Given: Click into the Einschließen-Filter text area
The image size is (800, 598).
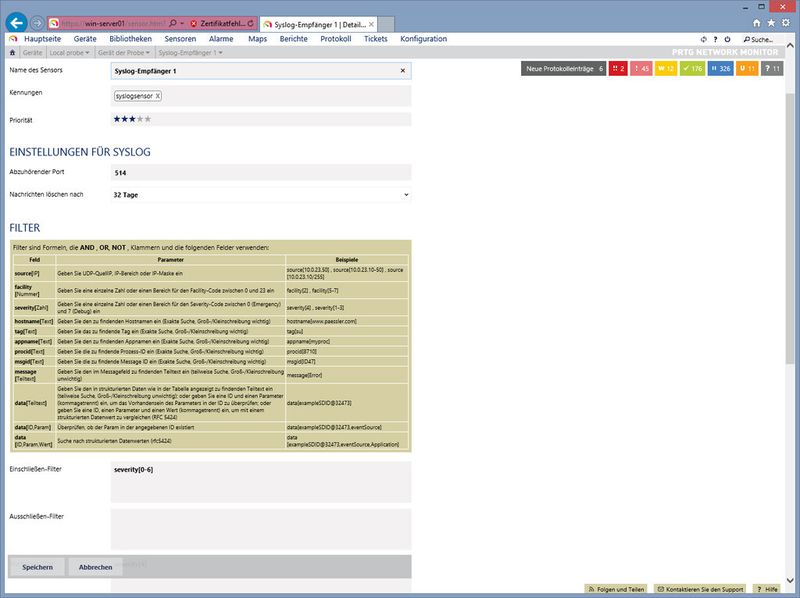Looking at the screenshot, I should click(261, 482).
